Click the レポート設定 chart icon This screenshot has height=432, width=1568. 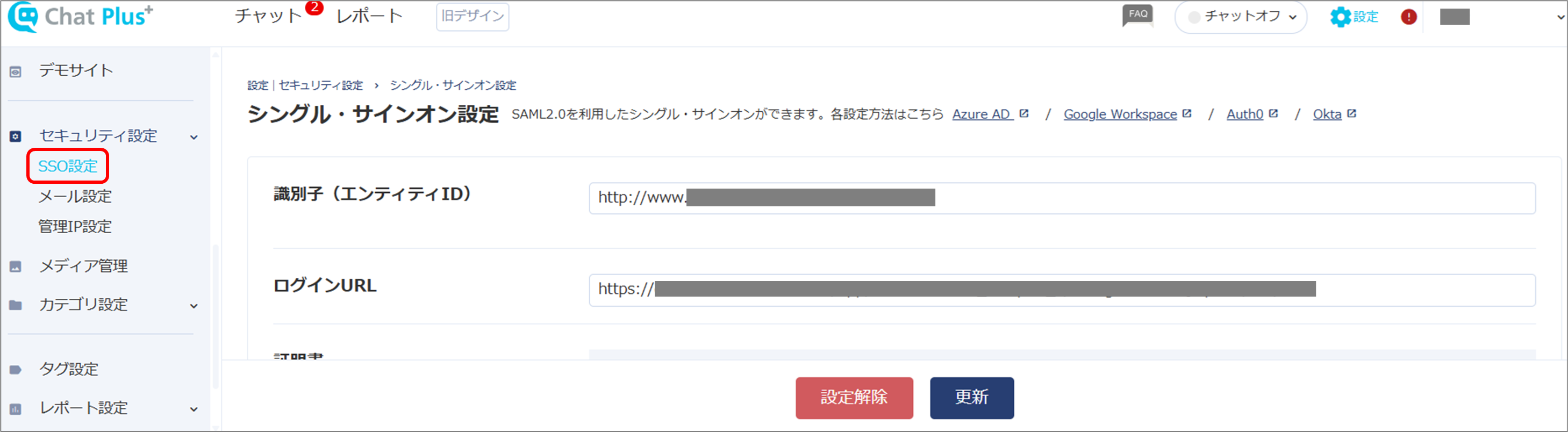[16, 409]
